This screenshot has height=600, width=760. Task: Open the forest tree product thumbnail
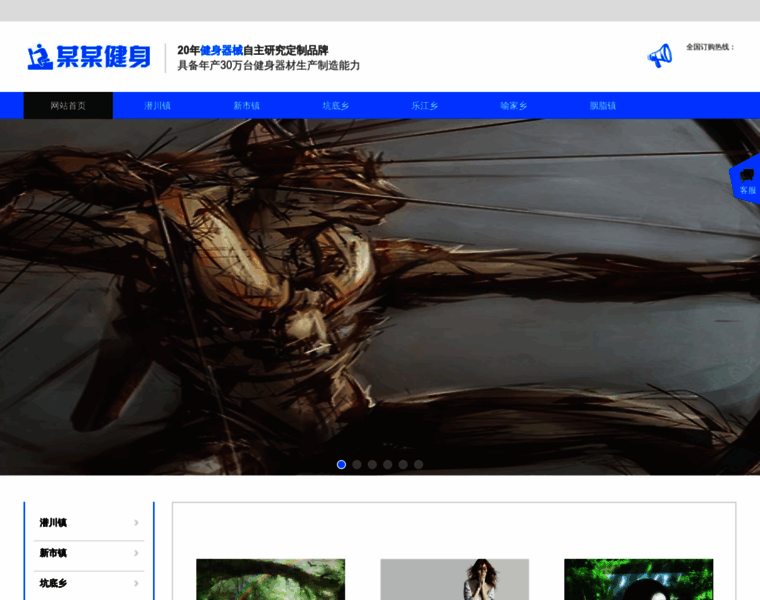270,579
